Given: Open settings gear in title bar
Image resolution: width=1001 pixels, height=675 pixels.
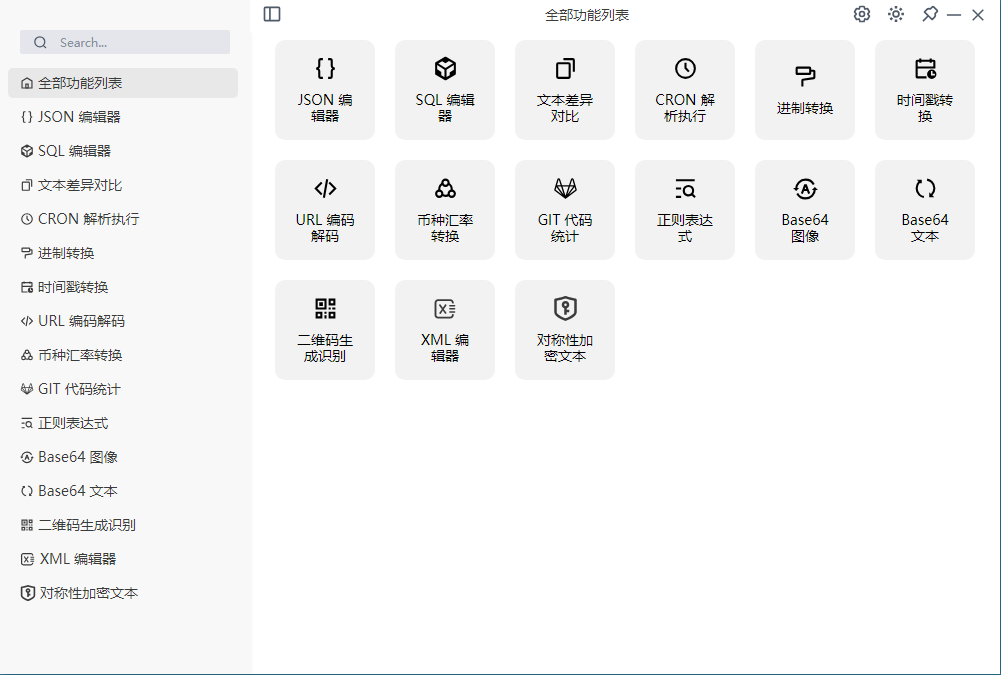Looking at the screenshot, I should (x=862, y=14).
